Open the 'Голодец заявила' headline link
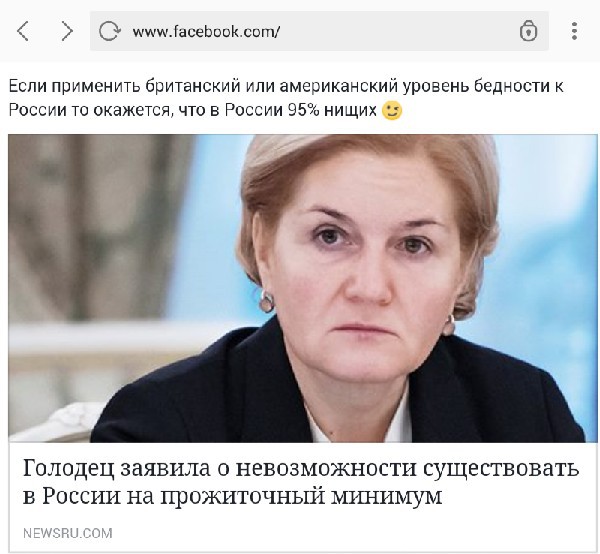 point(301,482)
